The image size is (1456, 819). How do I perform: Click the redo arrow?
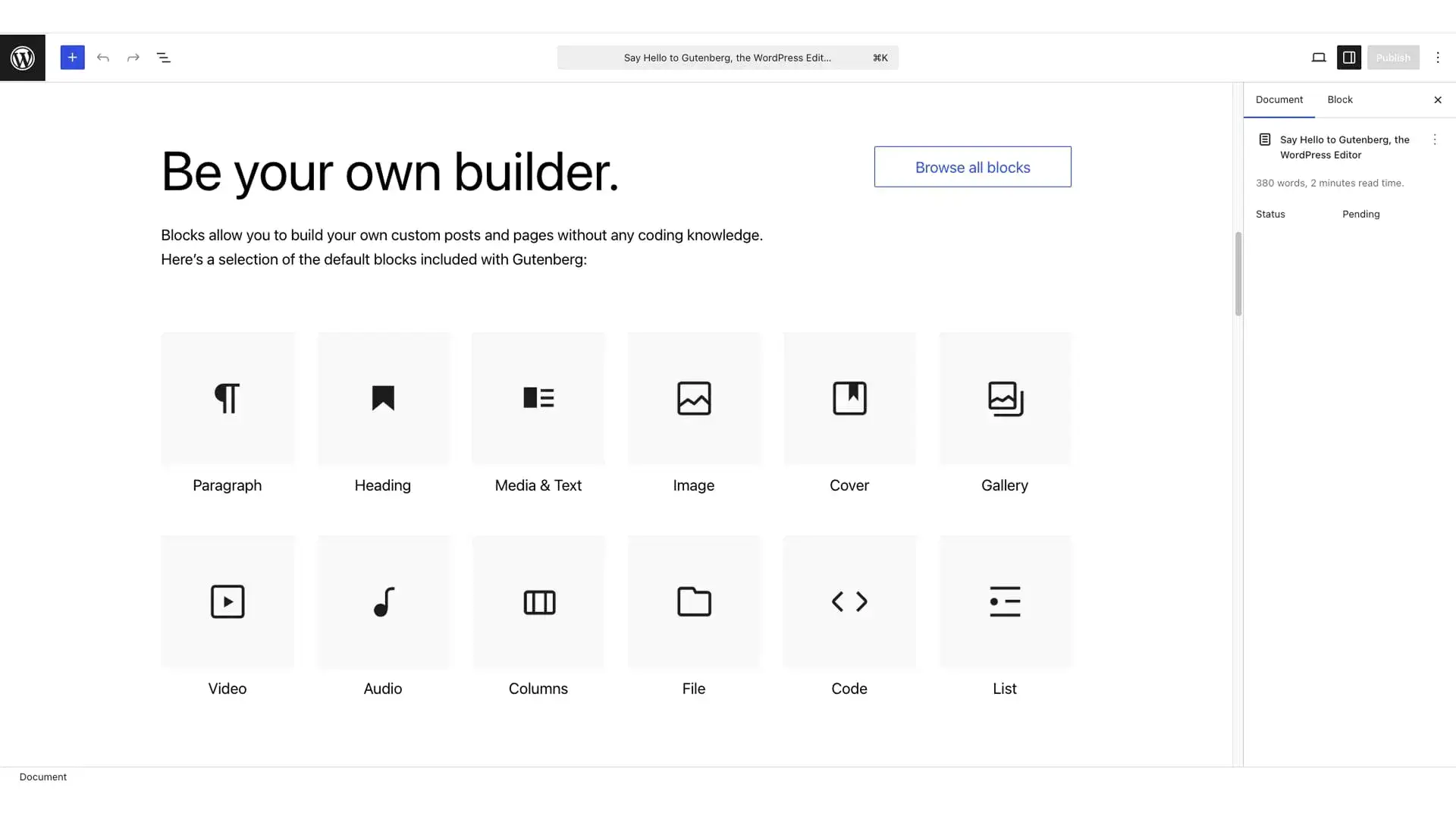[133, 57]
